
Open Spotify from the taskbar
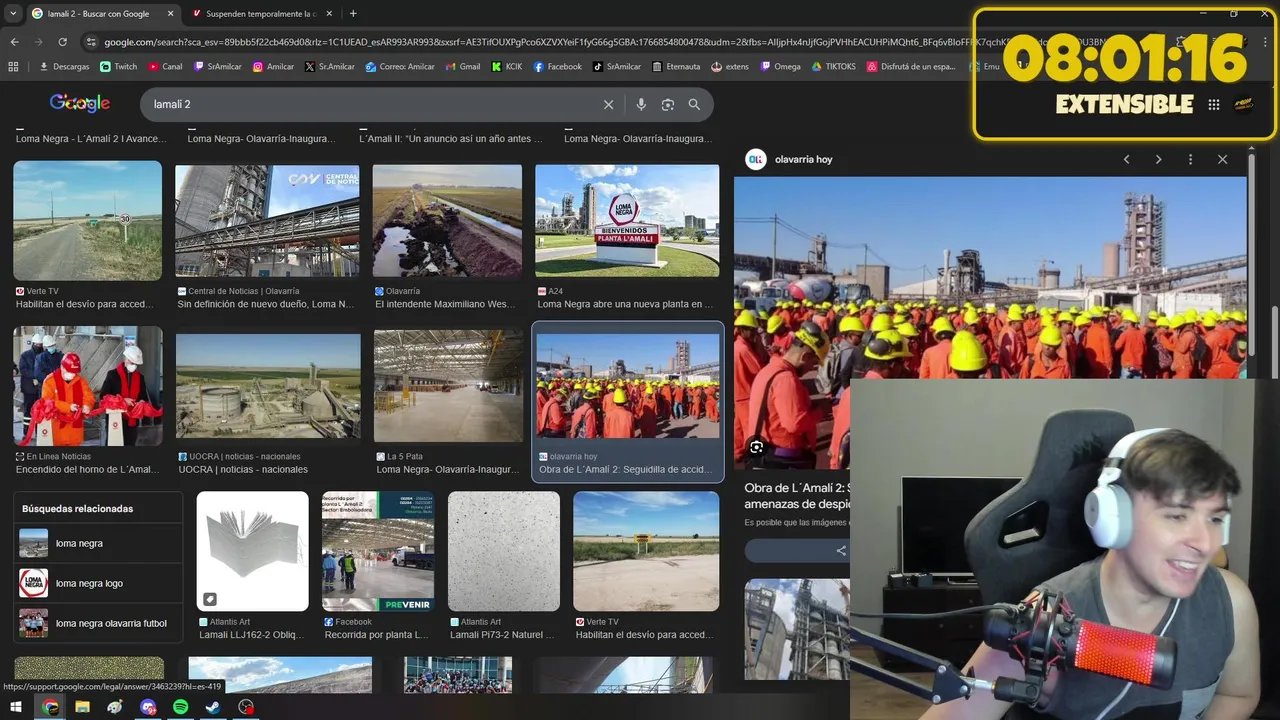click(180, 707)
